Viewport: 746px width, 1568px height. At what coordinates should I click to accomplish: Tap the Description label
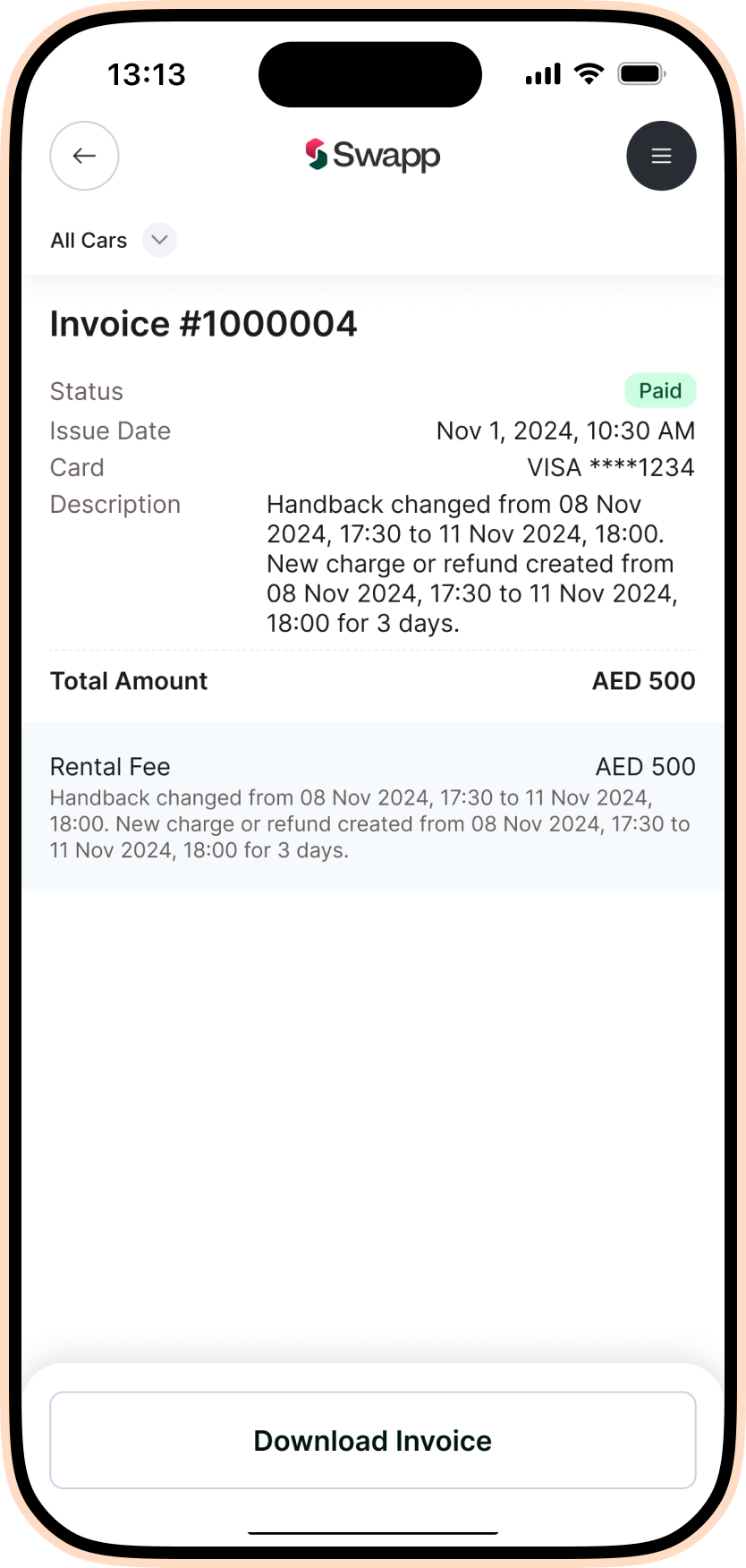[x=115, y=505]
